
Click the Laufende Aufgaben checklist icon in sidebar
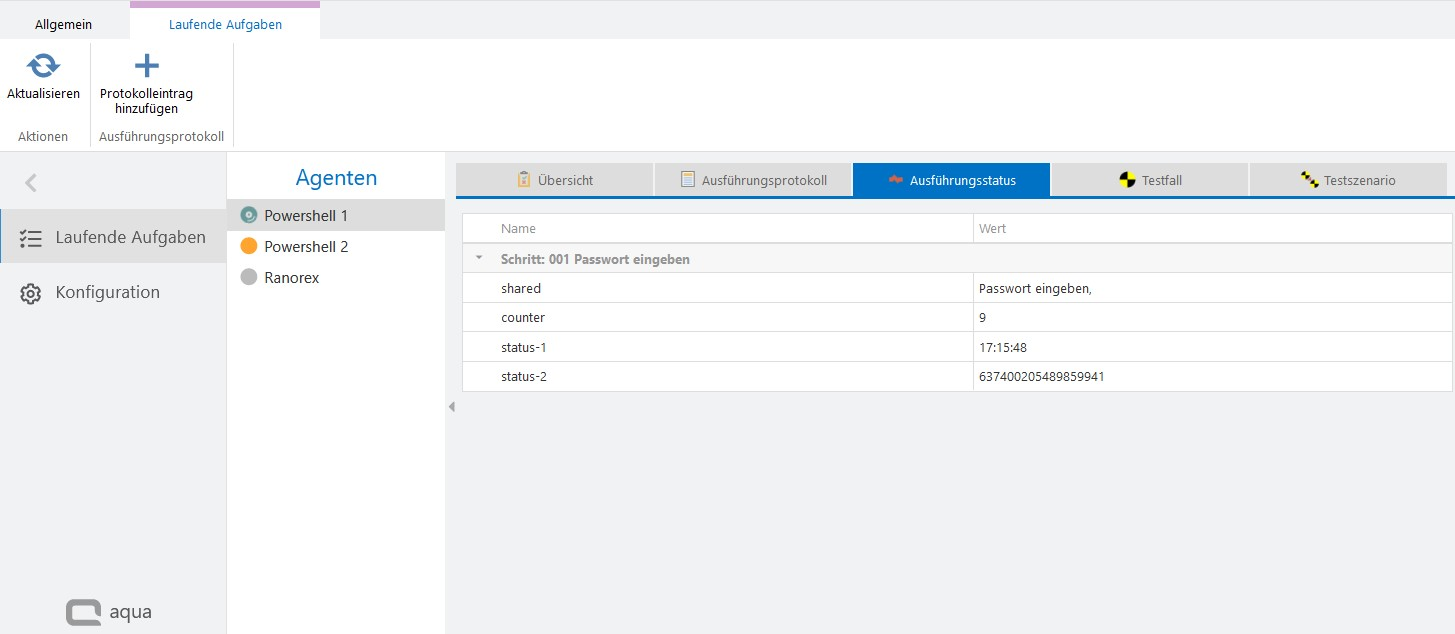coord(30,238)
